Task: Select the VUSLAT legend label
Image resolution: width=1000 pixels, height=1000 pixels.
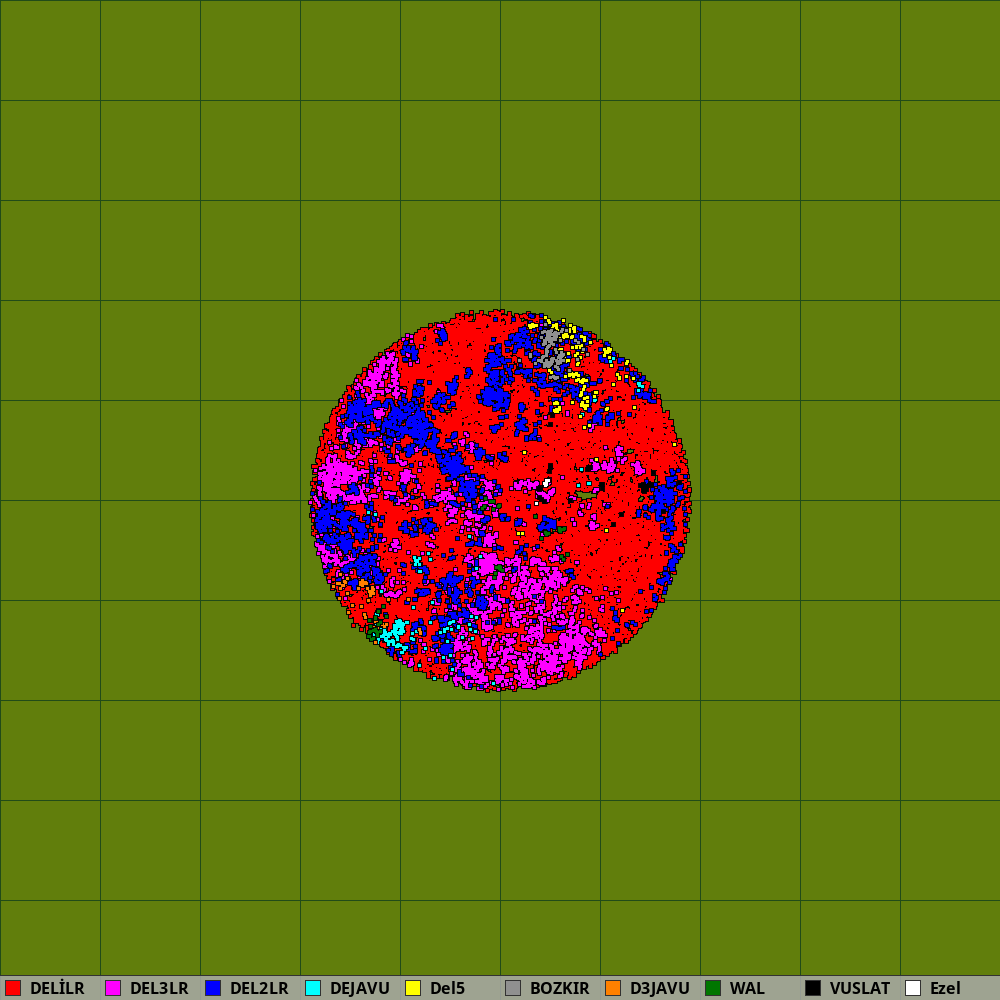Action: pyautogui.click(x=860, y=988)
